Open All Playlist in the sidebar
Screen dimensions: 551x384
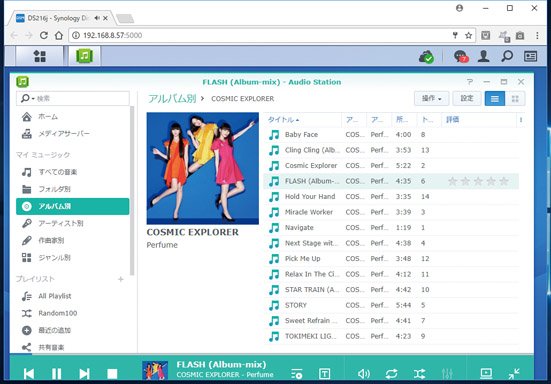[72, 296]
